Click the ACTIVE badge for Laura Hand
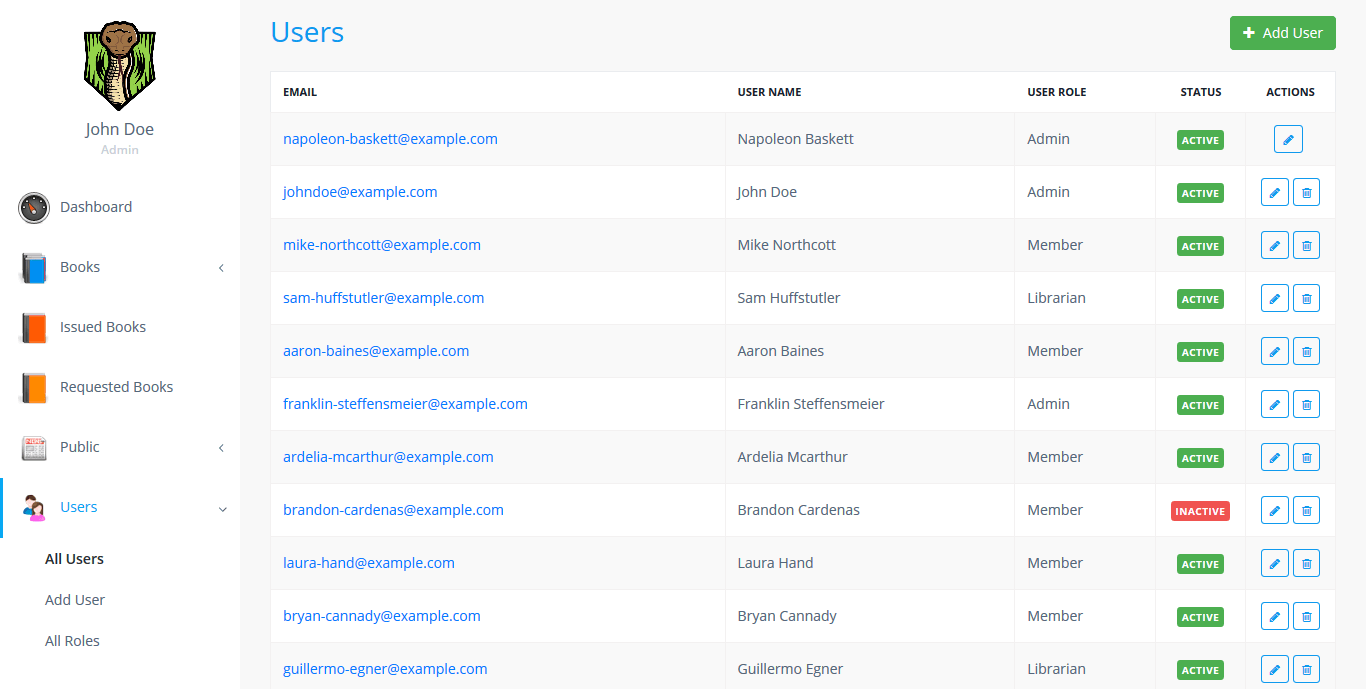 (x=1200, y=564)
